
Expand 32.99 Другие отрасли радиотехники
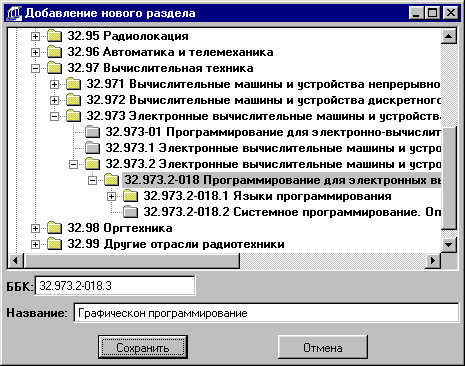[x=35, y=244]
